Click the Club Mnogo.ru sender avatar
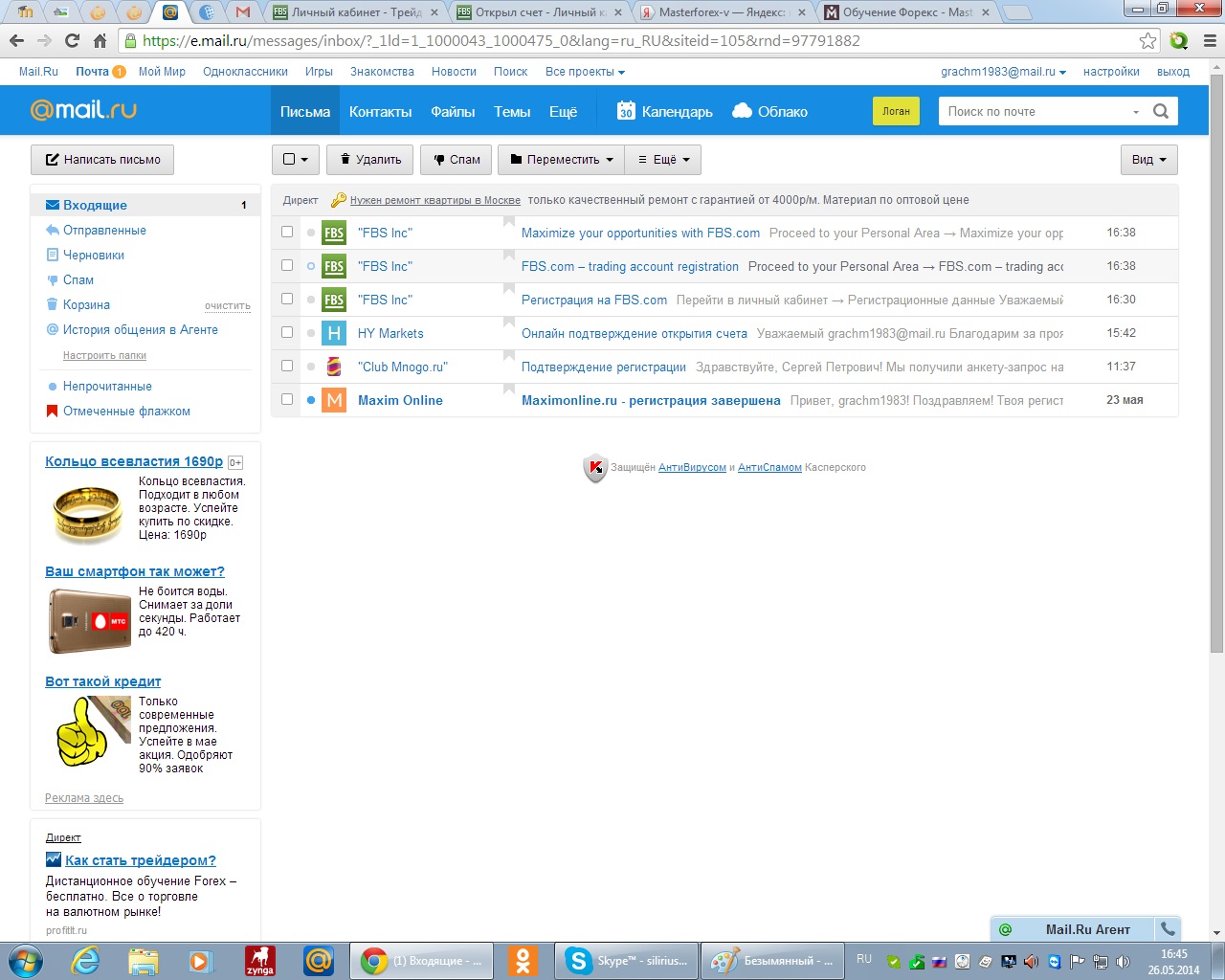Screen dimensions: 1225x980 334,367
